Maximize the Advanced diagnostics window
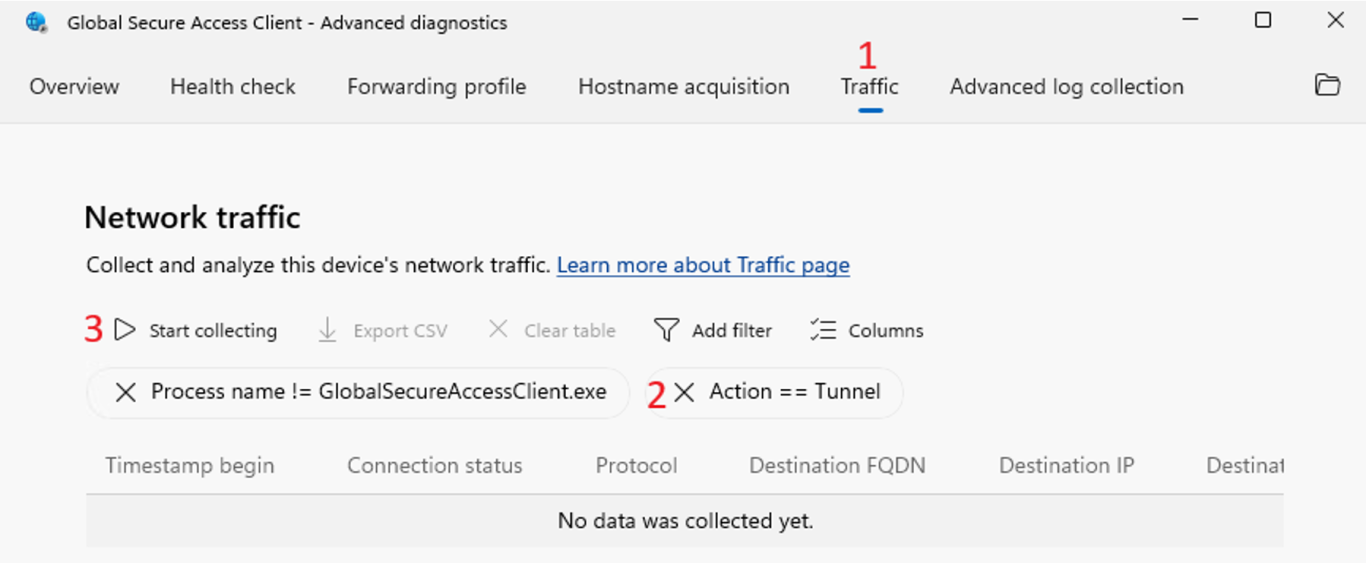 (x=1263, y=20)
